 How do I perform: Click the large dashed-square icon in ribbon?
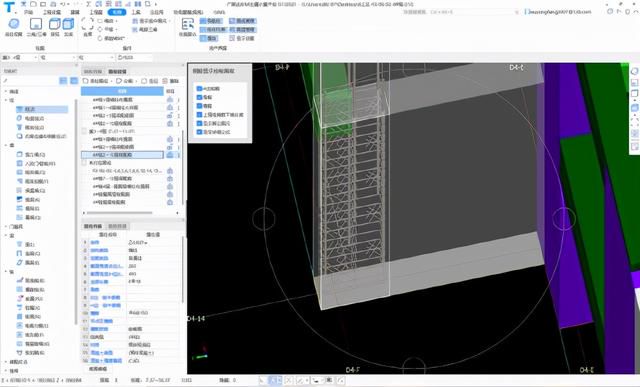(x=87, y=24)
